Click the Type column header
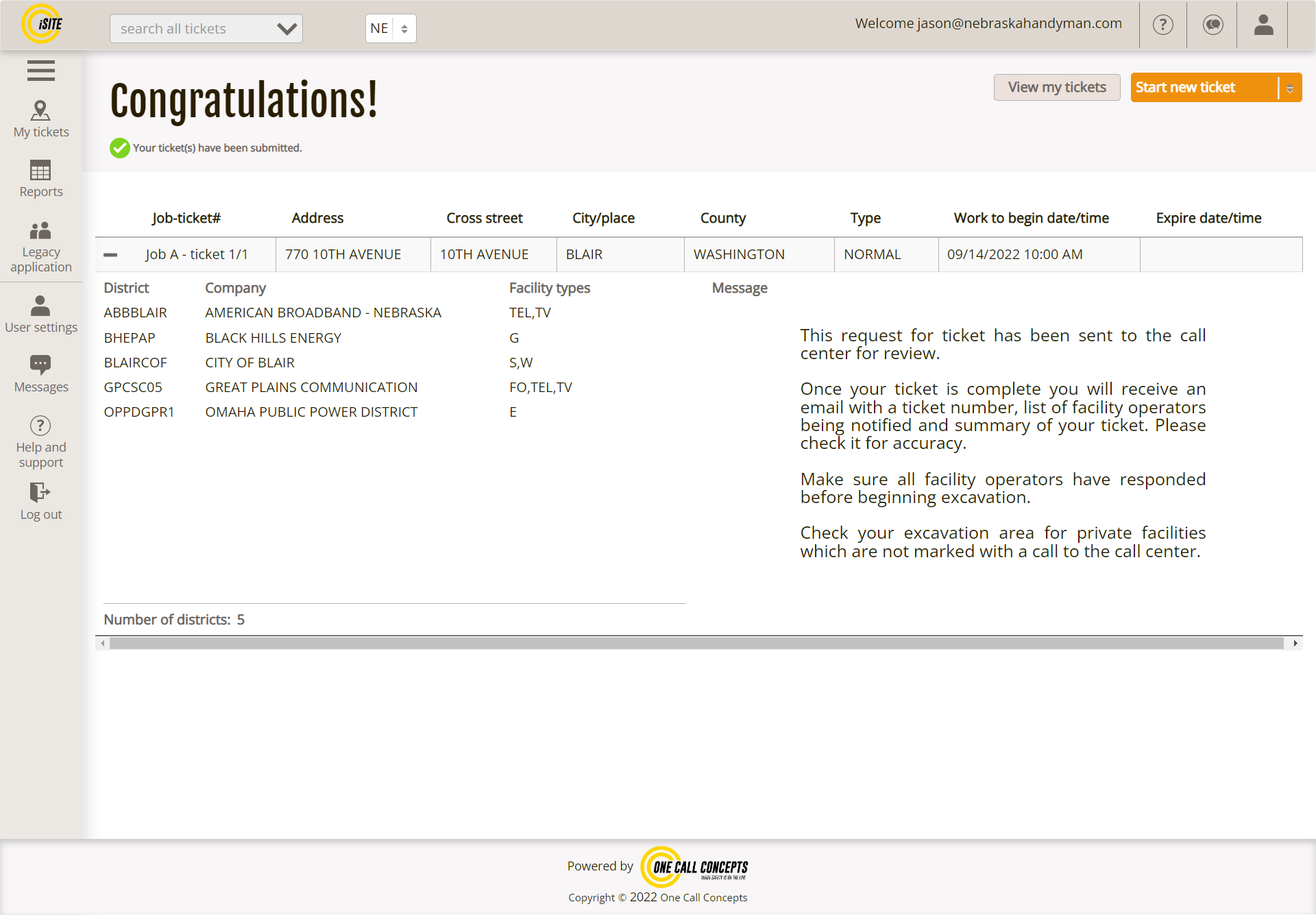This screenshot has height=915, width=1316. 866,218
